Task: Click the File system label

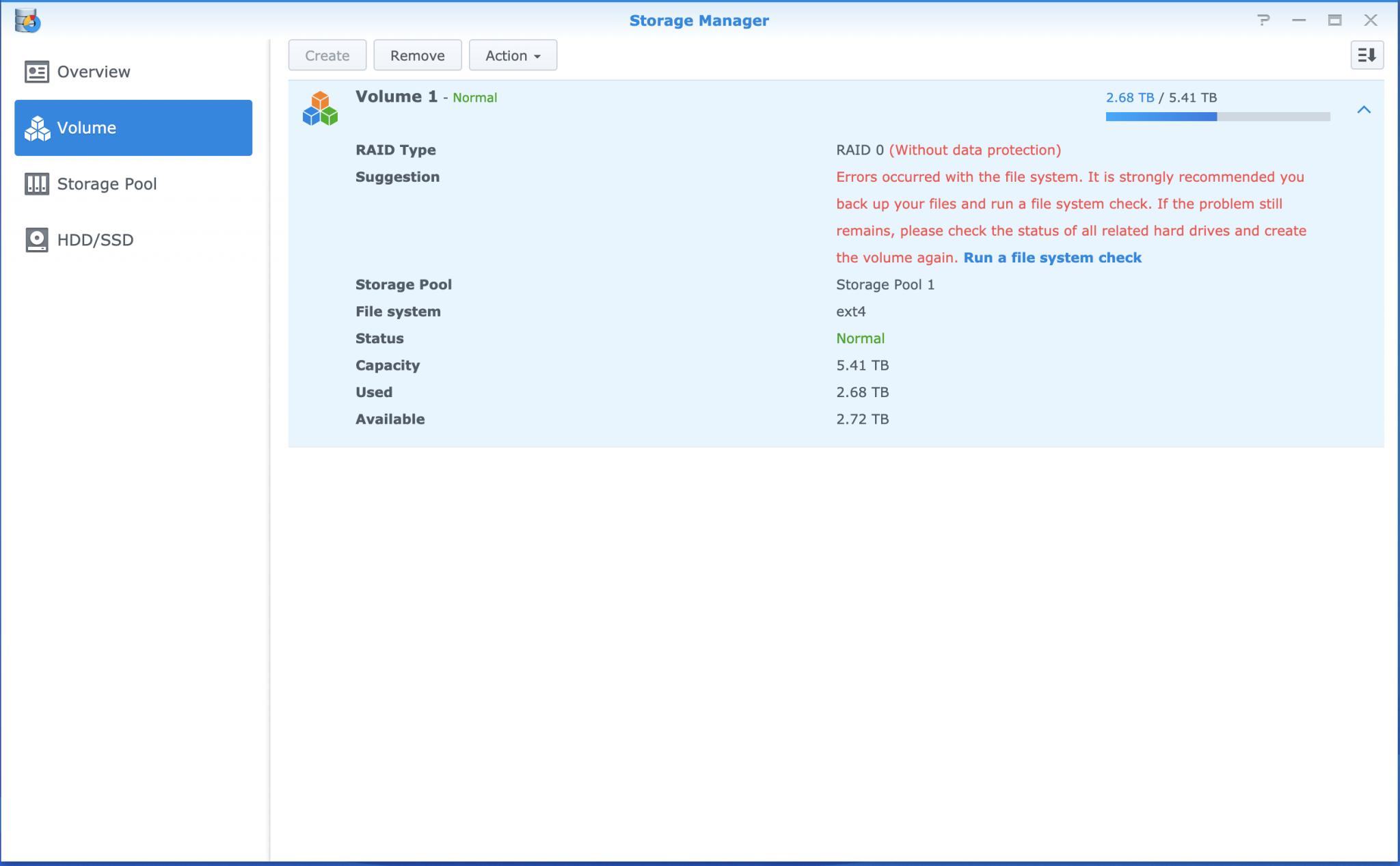Action: 398,312
